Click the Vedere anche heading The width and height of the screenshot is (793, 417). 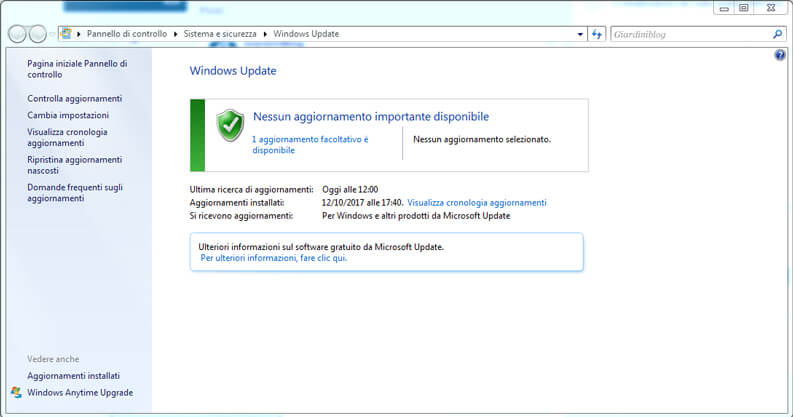point(53,359)
